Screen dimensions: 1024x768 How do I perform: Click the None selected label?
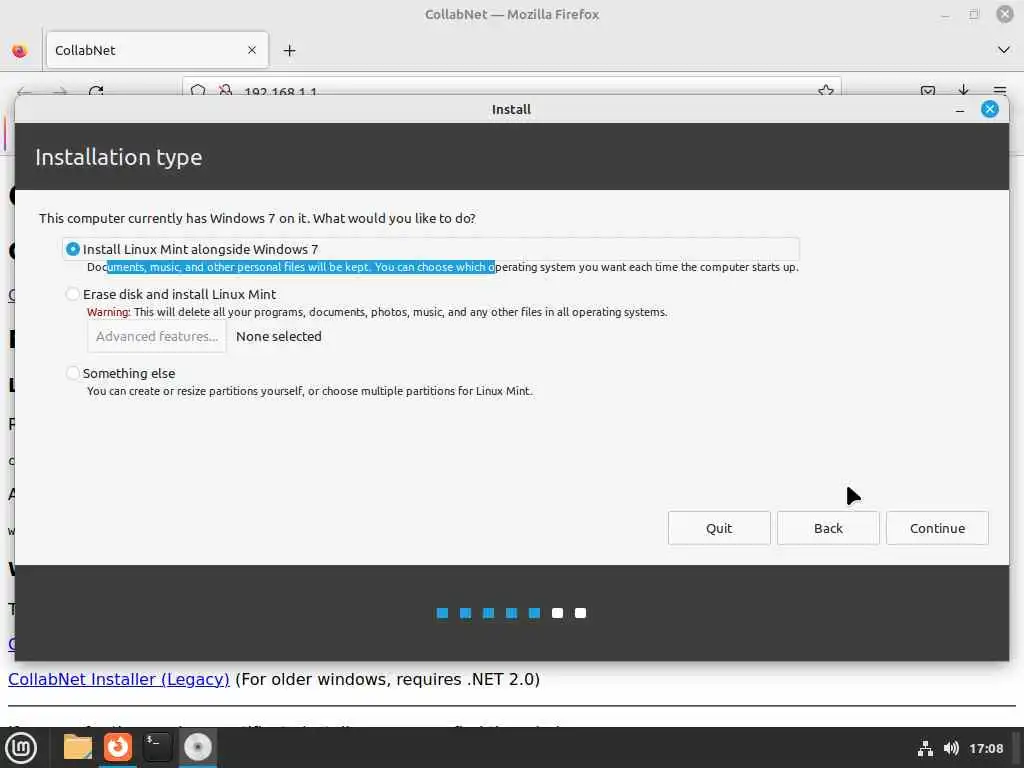(x=279, y=336)
